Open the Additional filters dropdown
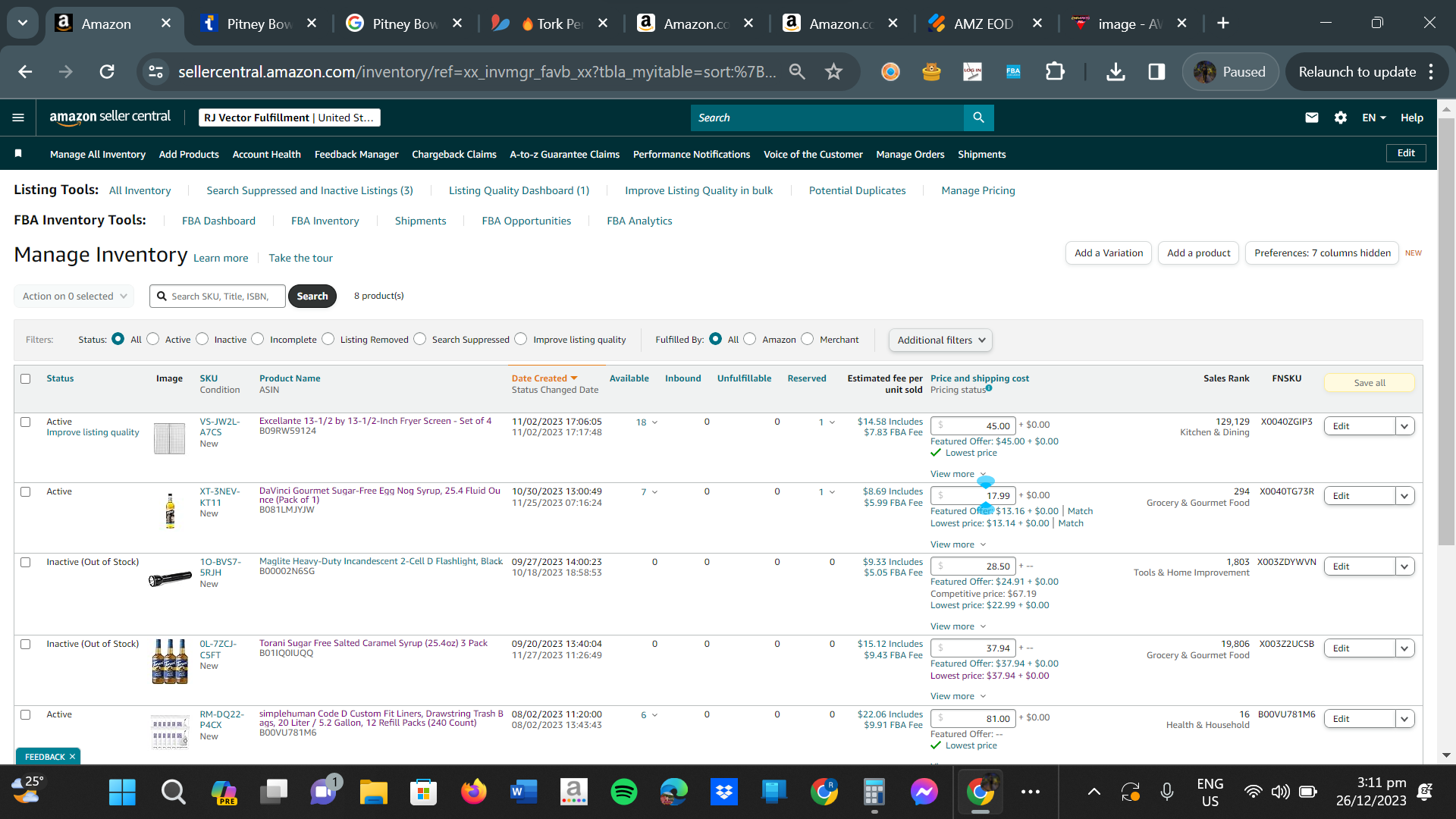Viewport: 1456px width, 819px height. pos(940,340)
